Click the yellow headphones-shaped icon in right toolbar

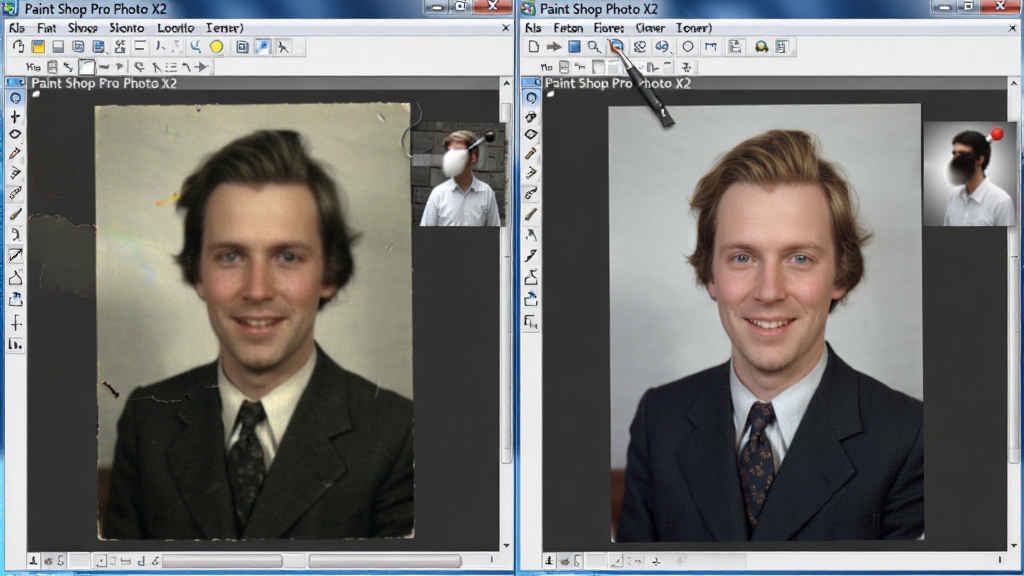(761, 47)
